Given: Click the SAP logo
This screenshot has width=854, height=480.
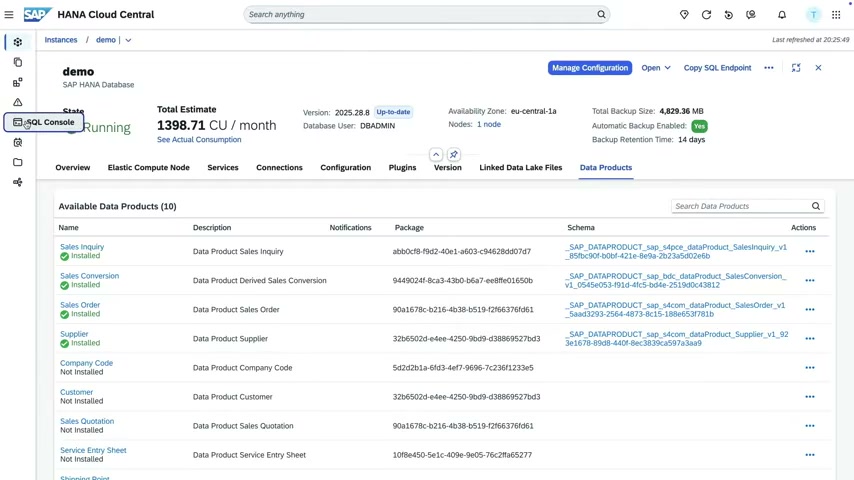Looking at the screenshot, I should [38, 15].
